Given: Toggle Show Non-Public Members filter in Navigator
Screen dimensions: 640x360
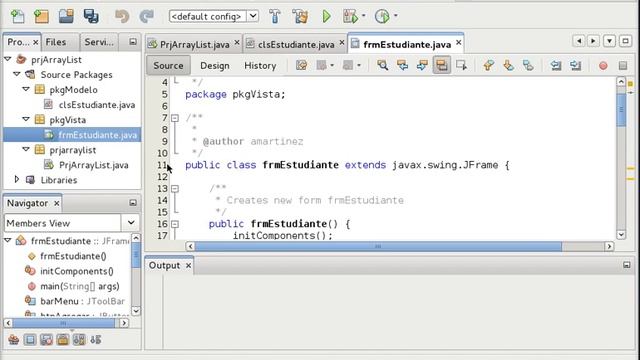Looking at the screenshot, I should (x=62, y=340).
